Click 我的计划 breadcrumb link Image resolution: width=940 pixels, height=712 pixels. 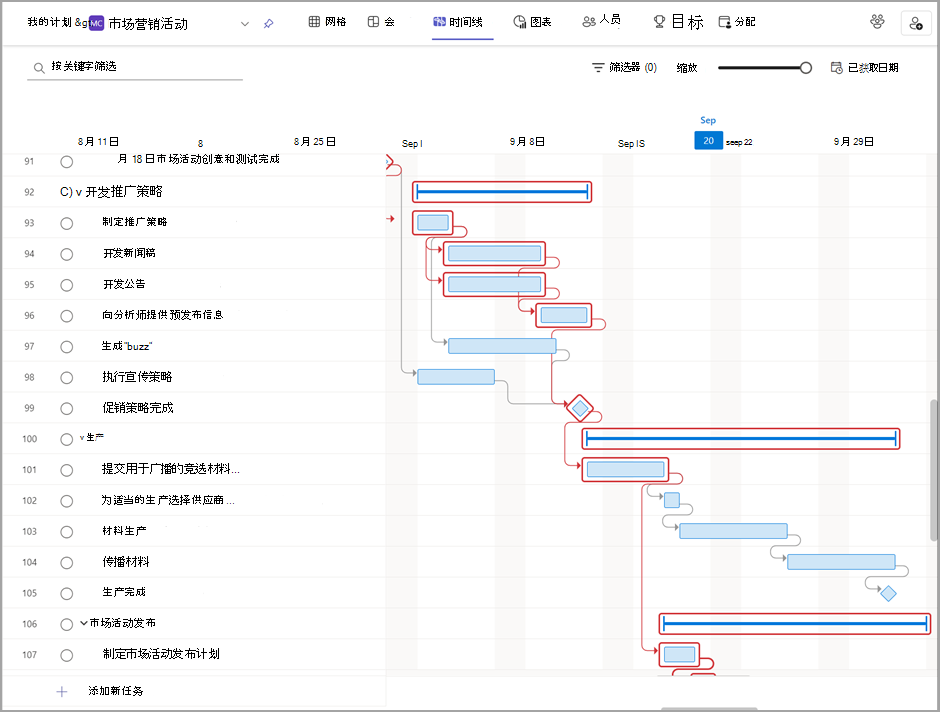click(x=49, y=23)
